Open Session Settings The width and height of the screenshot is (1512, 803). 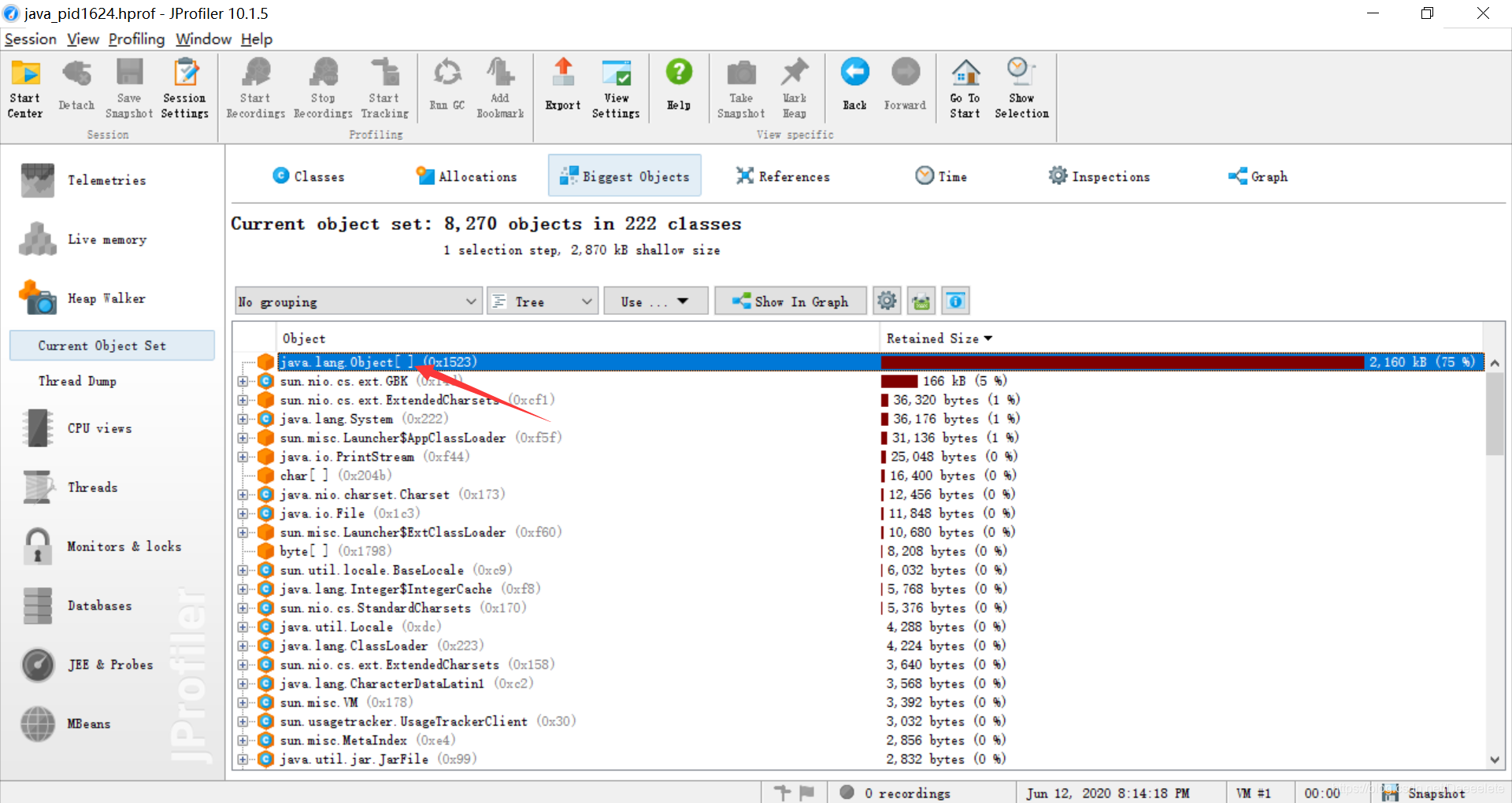click(x=185, y=88)
